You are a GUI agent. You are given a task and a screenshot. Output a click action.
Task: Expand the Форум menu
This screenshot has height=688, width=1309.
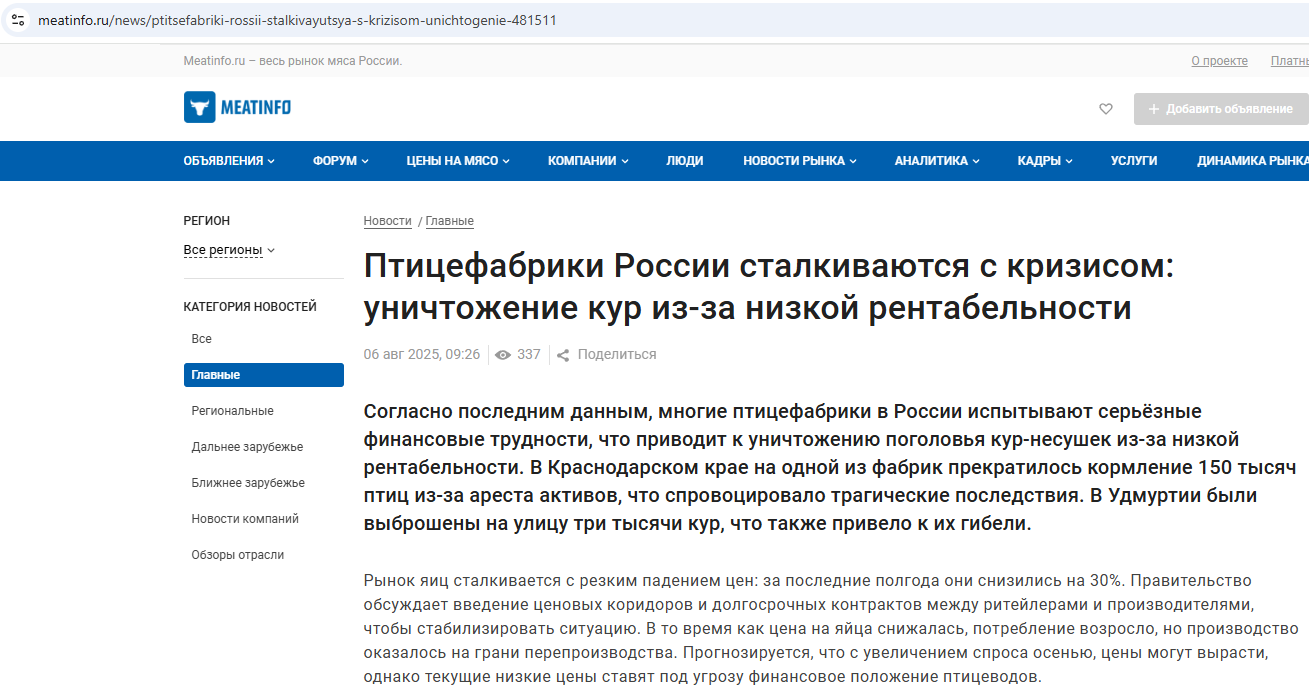(340, 161)
